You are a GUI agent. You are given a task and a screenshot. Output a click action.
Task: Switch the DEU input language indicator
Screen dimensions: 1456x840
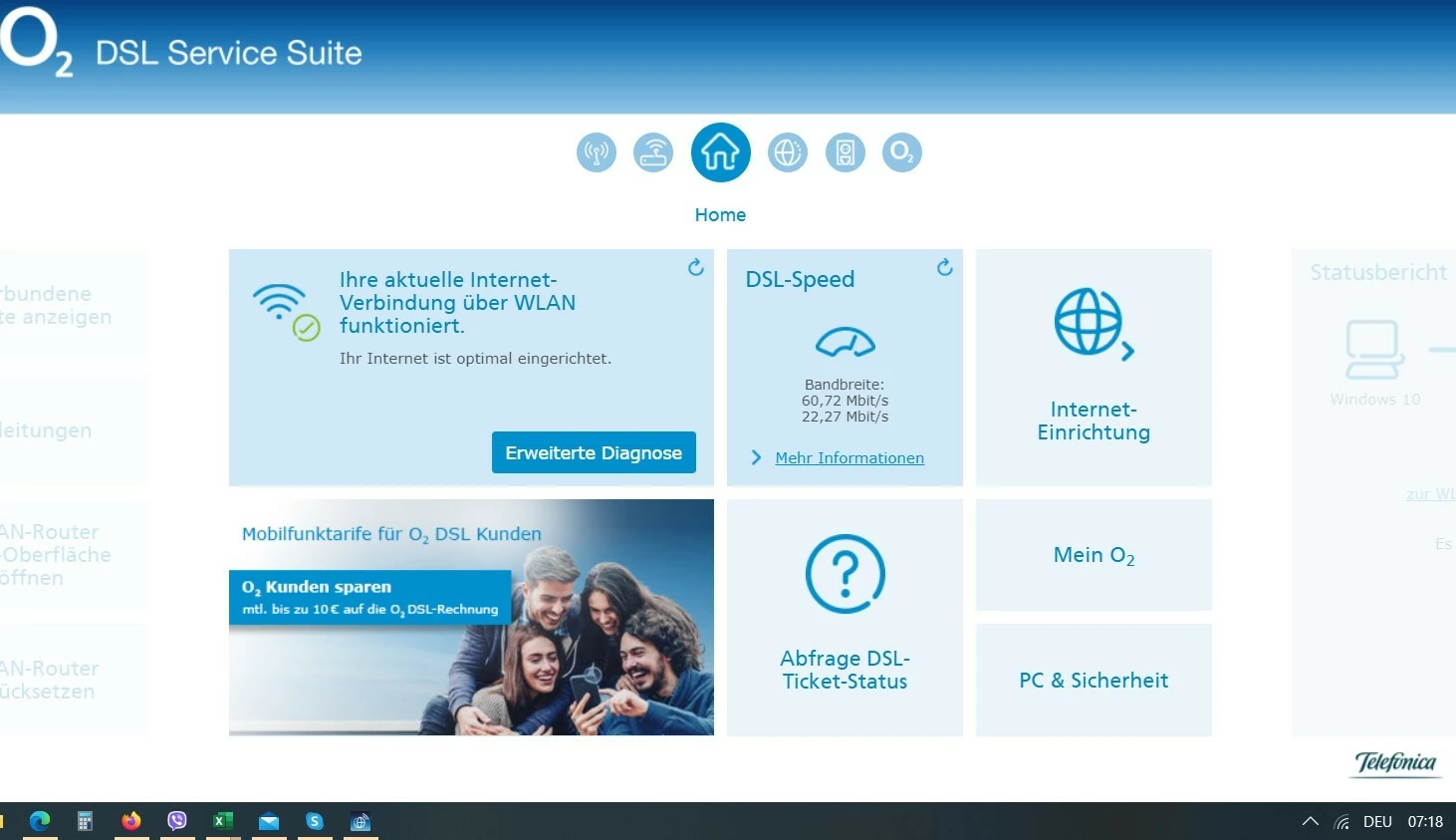1377,822
